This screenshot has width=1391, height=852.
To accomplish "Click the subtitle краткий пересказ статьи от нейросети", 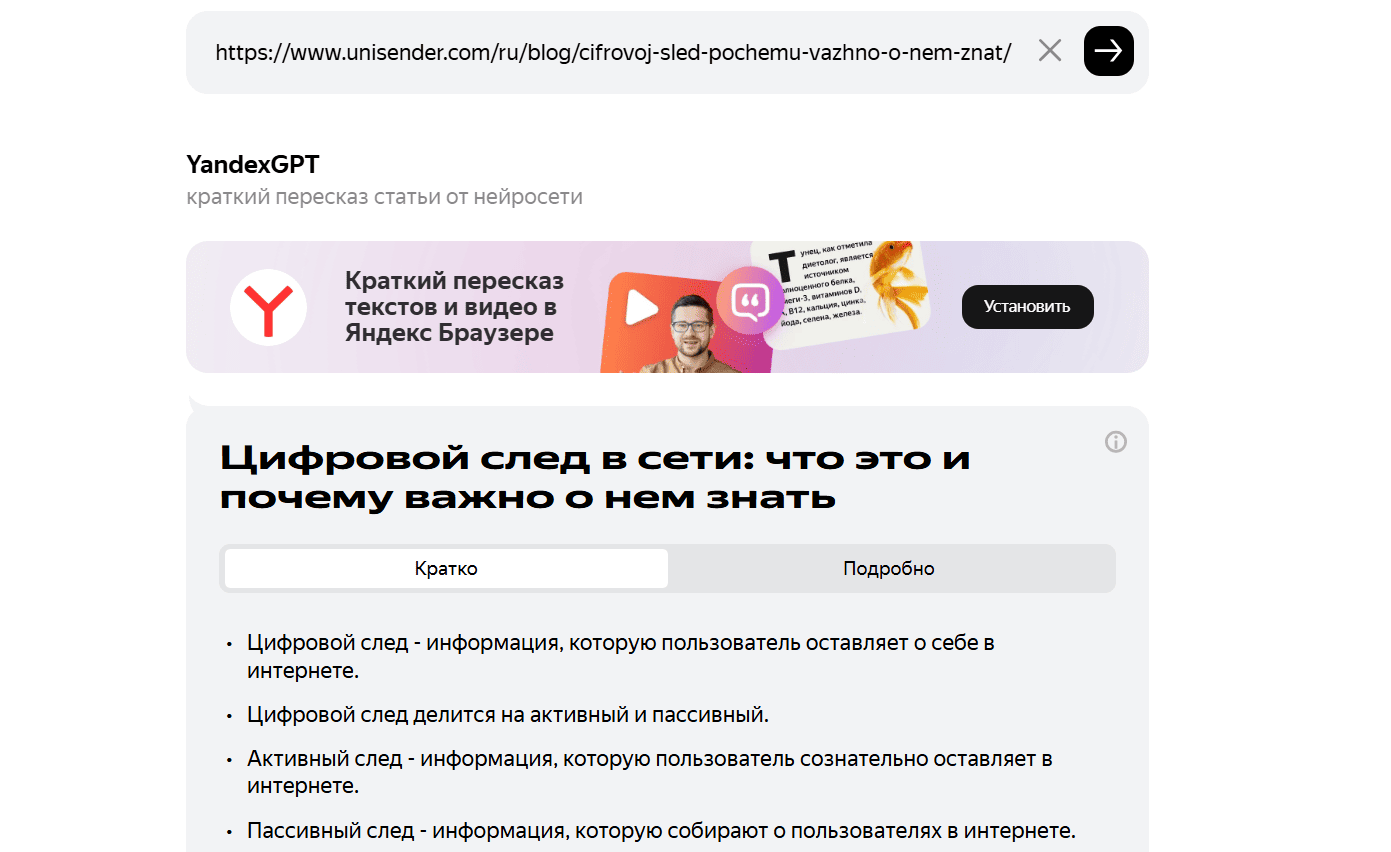I will (x=384, y=197).
